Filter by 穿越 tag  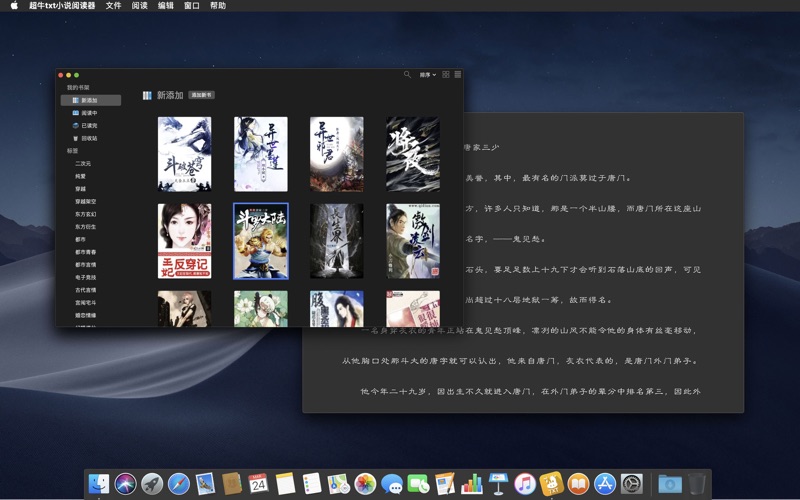tap(81, 189)
